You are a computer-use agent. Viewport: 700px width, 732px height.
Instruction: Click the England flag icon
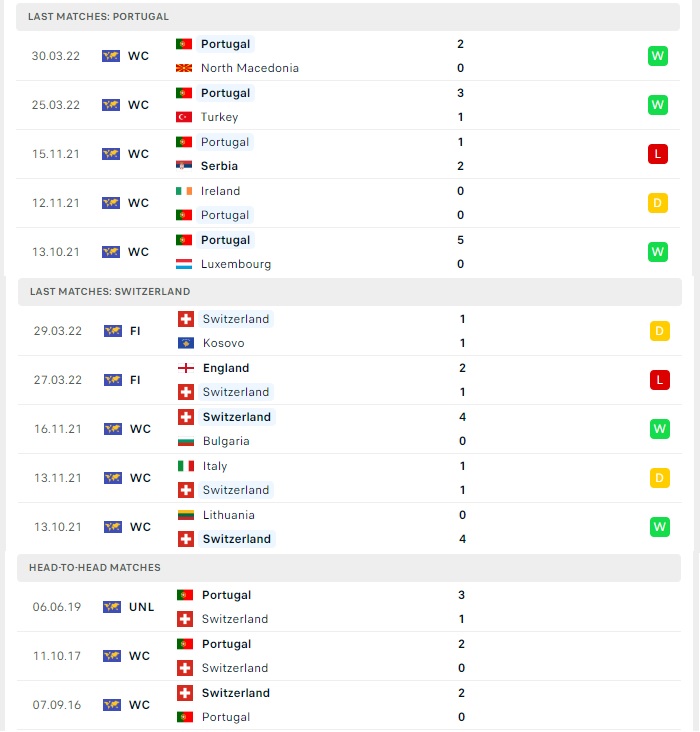tap(185, 368)
